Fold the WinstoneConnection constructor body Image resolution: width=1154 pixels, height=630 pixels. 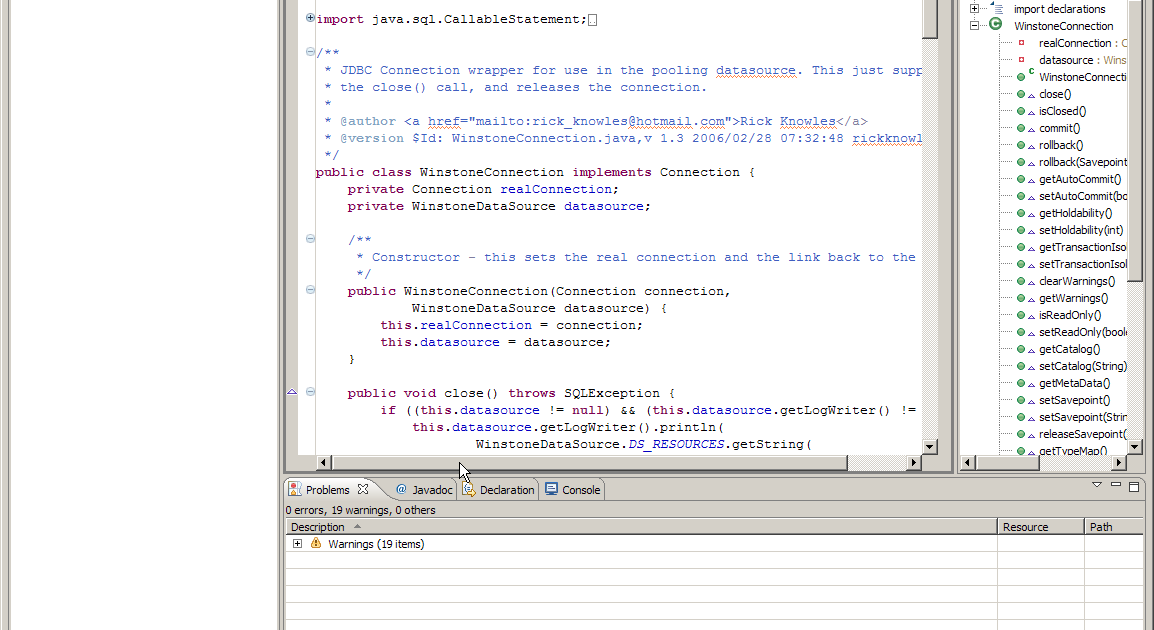click(310, 290)
